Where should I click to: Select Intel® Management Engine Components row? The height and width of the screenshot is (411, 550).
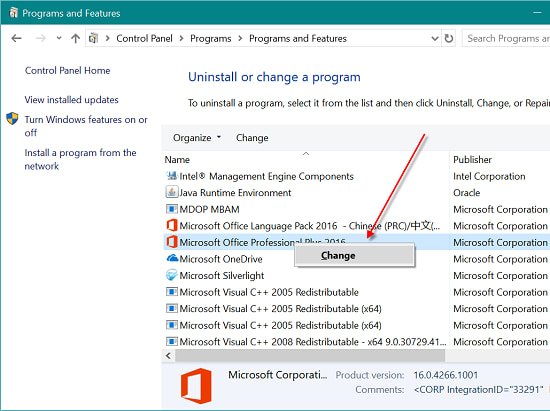(267, 176)
